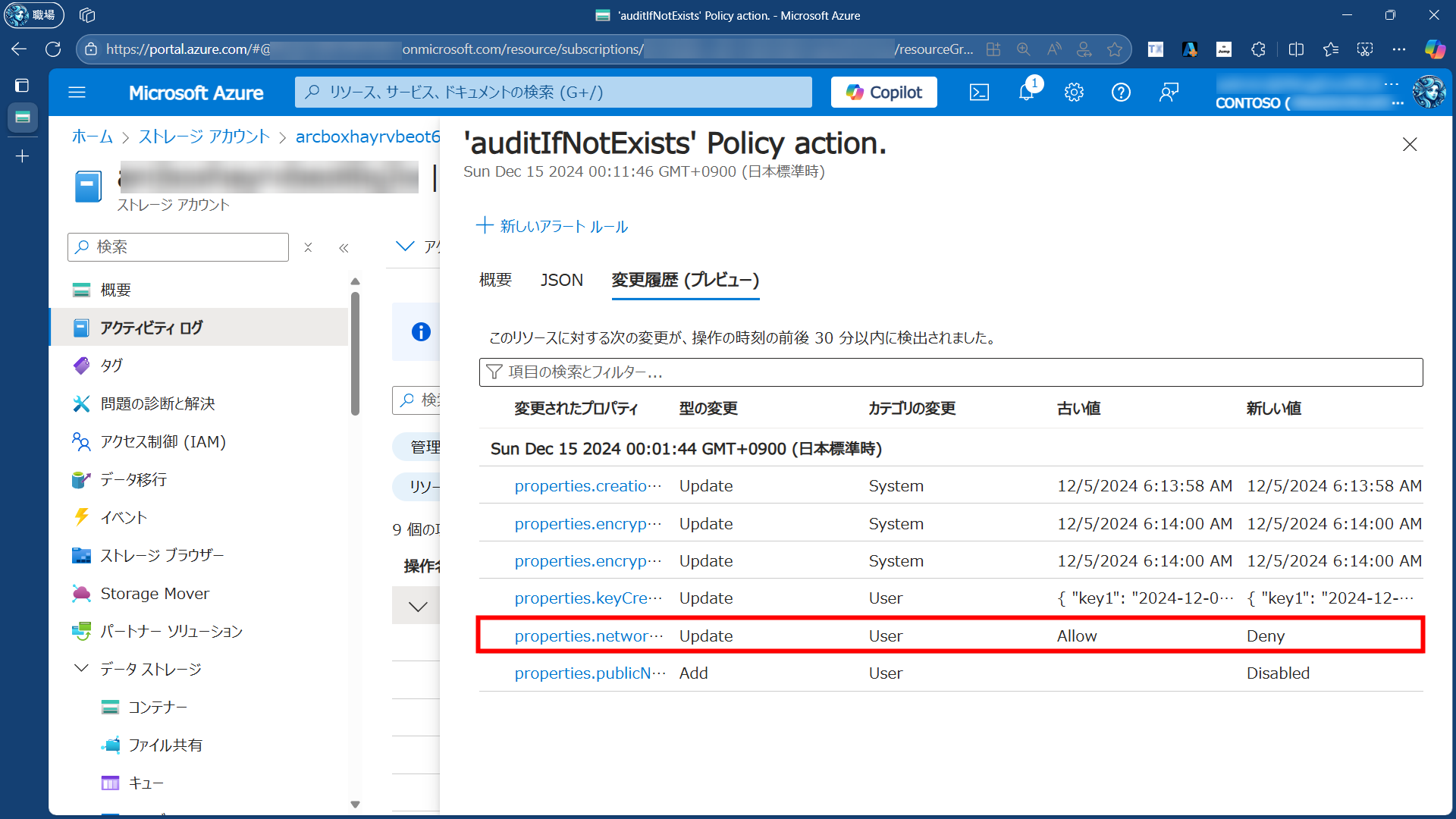Click the Copilot button
The image size is (1456, 819).
[884, 93]
